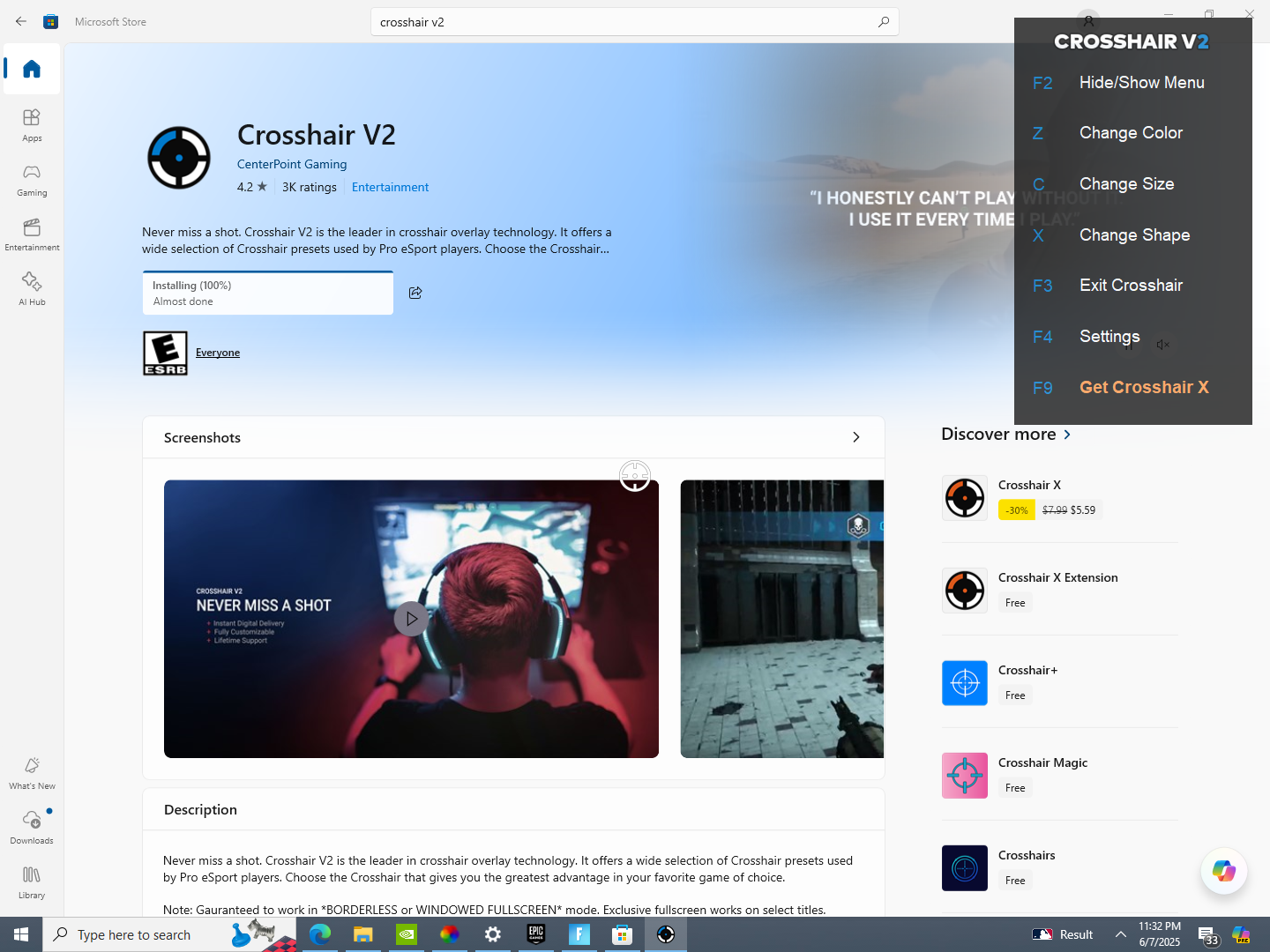Click Free under Crosshair+
The height and width of the screenshot is (952, 1270).
click(x=1015, y=695)
